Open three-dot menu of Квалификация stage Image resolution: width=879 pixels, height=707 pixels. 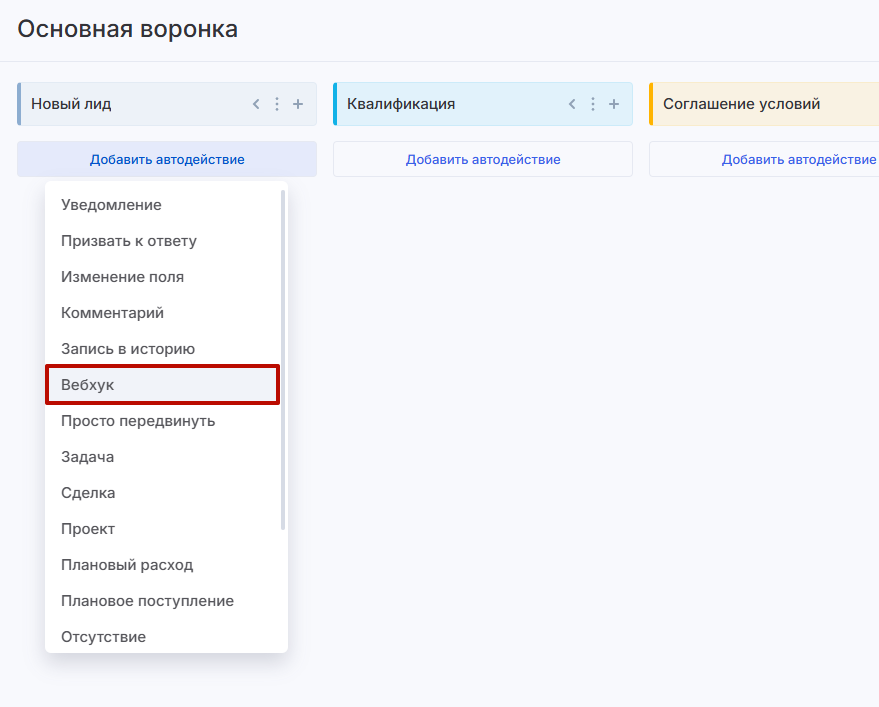tap(593, 104)
